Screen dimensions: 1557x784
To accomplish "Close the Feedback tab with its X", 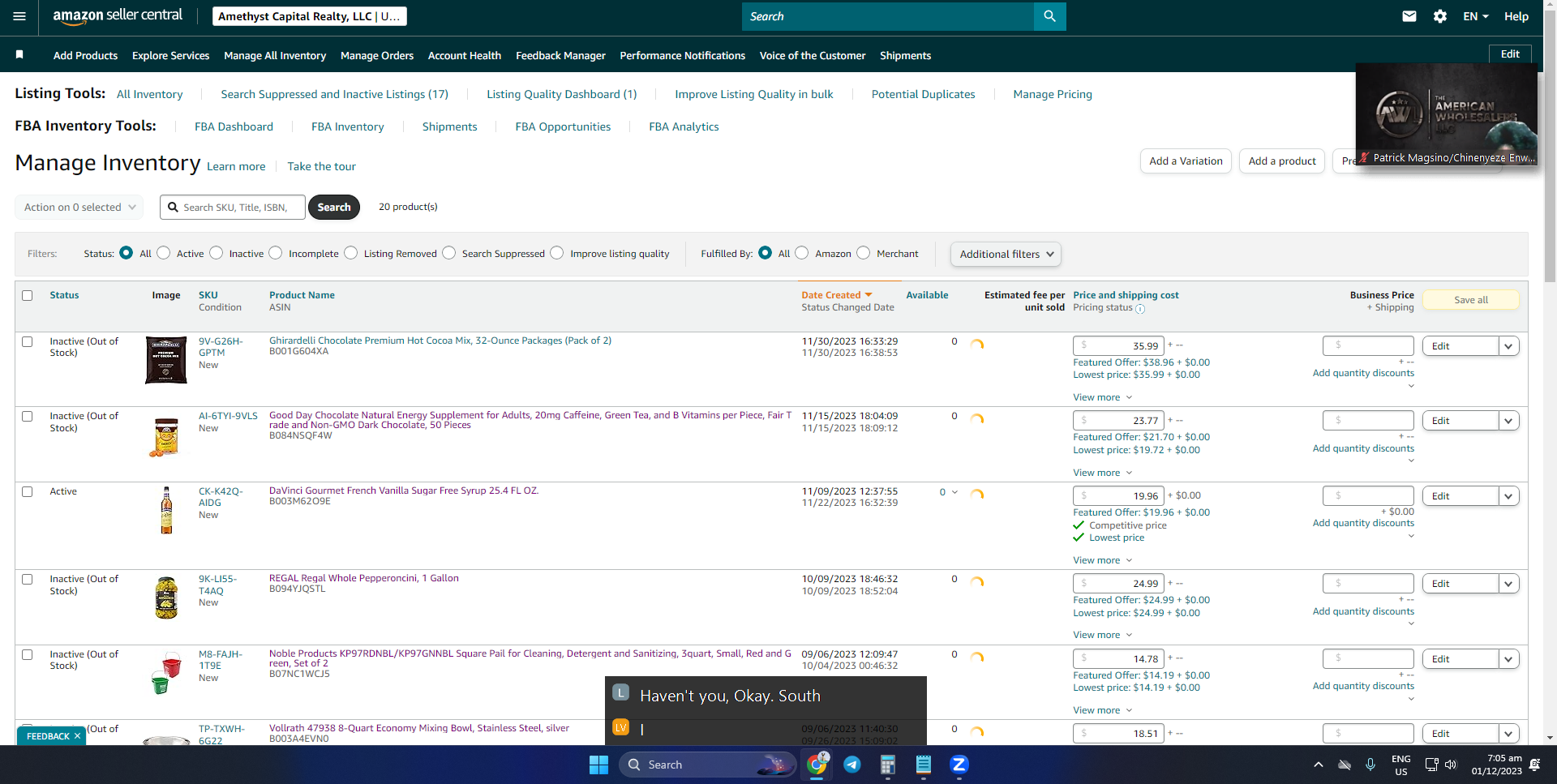I will pos(77,736).
